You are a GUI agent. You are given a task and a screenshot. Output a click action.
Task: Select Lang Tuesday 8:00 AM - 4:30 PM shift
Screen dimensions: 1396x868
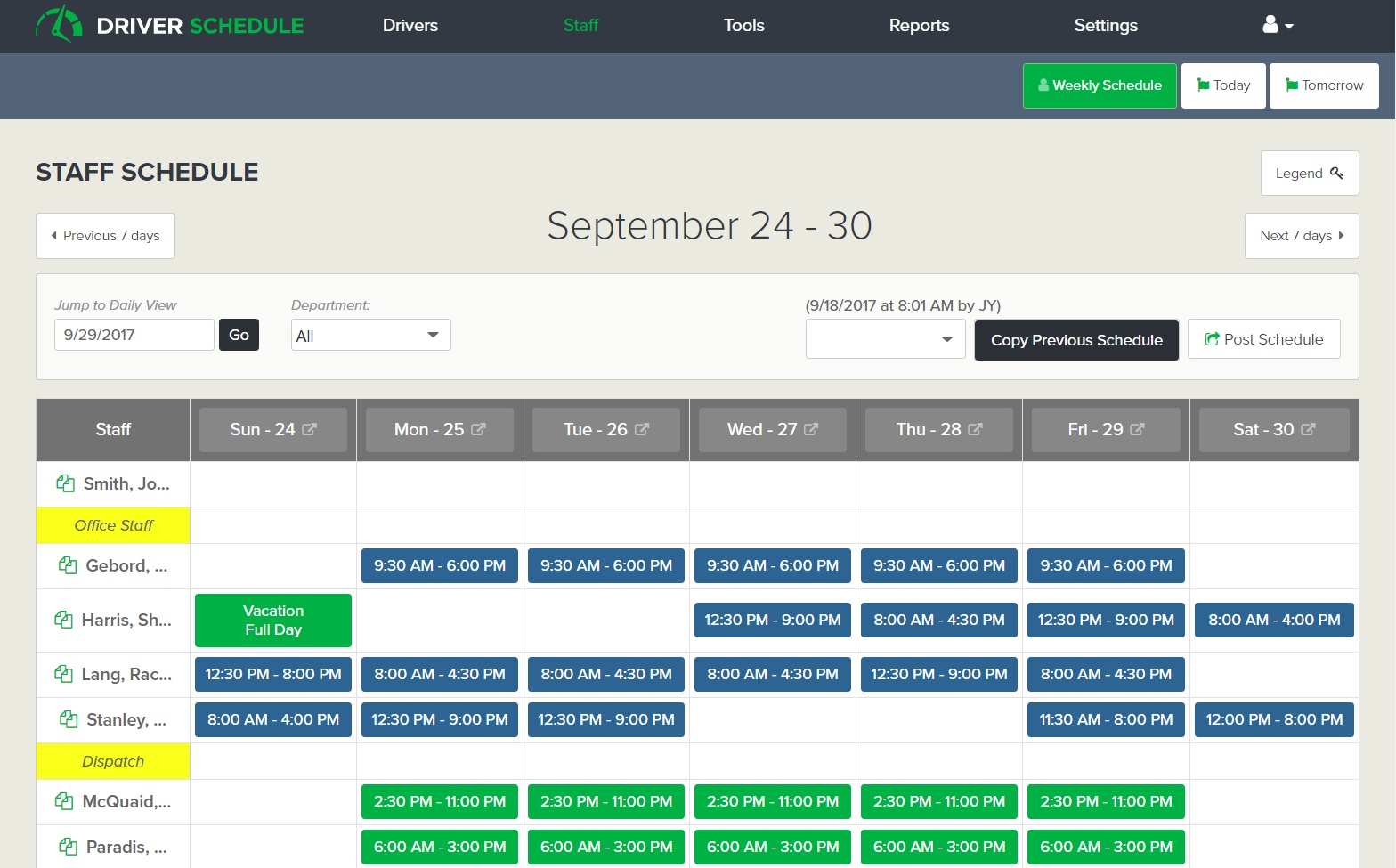click(x=606, y=674)
